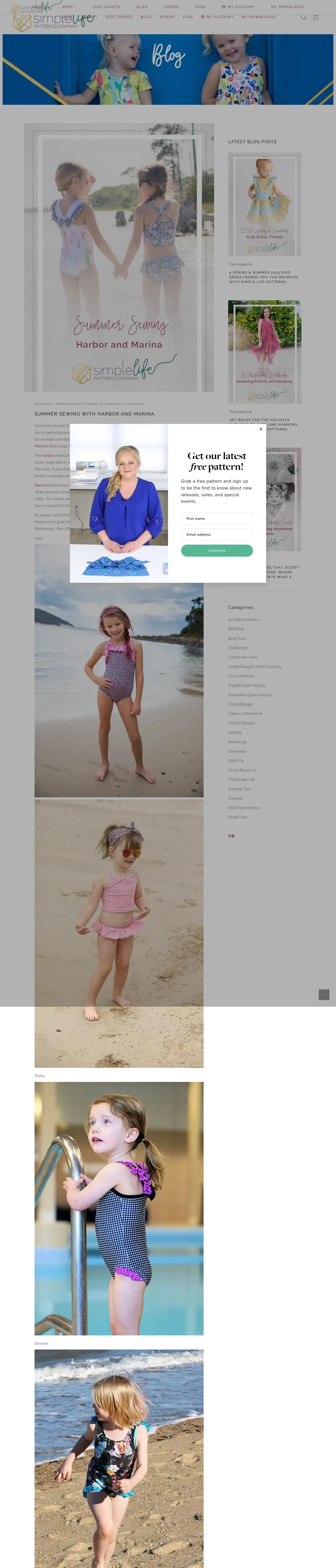Open the West Palm Fabrics category

[x=244, y=808]
